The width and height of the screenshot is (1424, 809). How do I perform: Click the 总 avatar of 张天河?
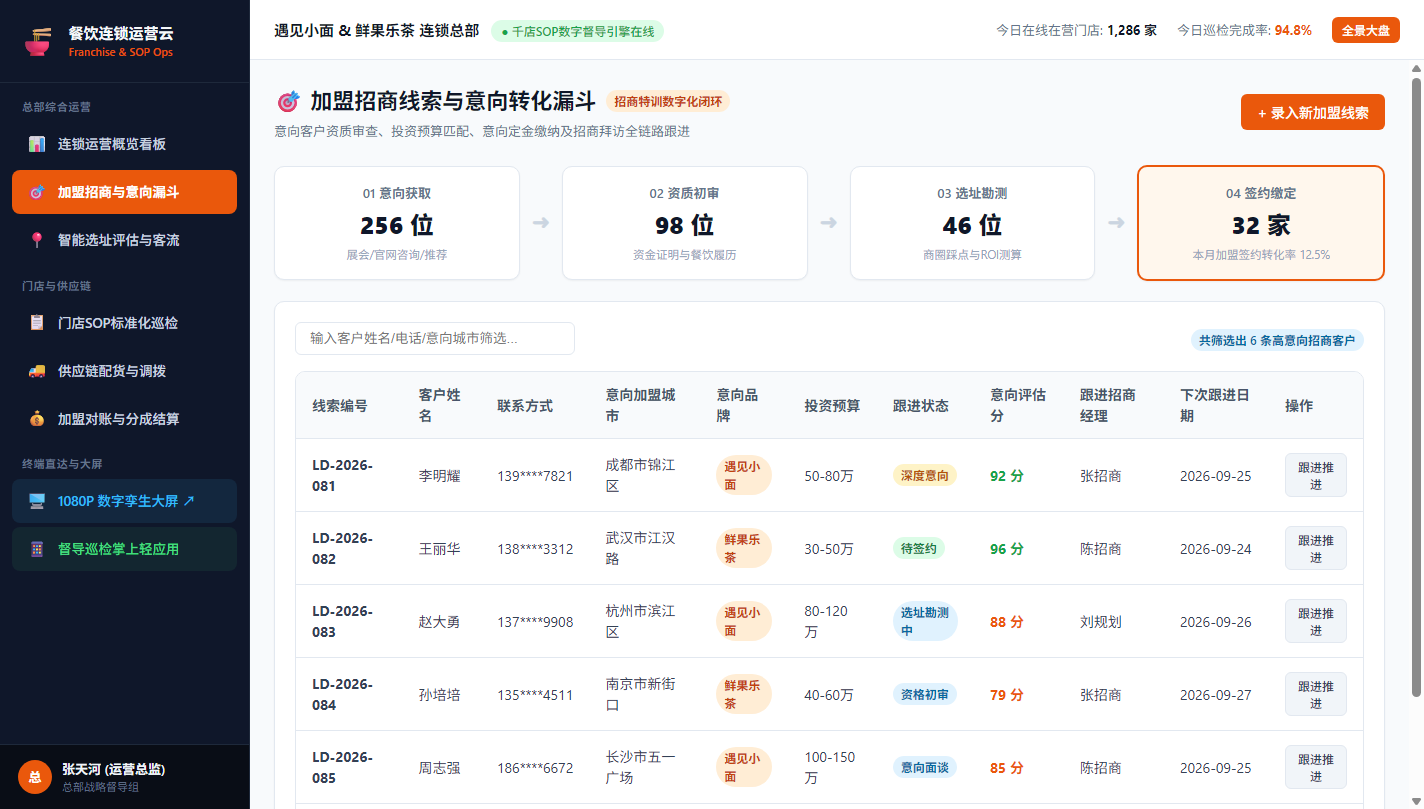[34, 777]
